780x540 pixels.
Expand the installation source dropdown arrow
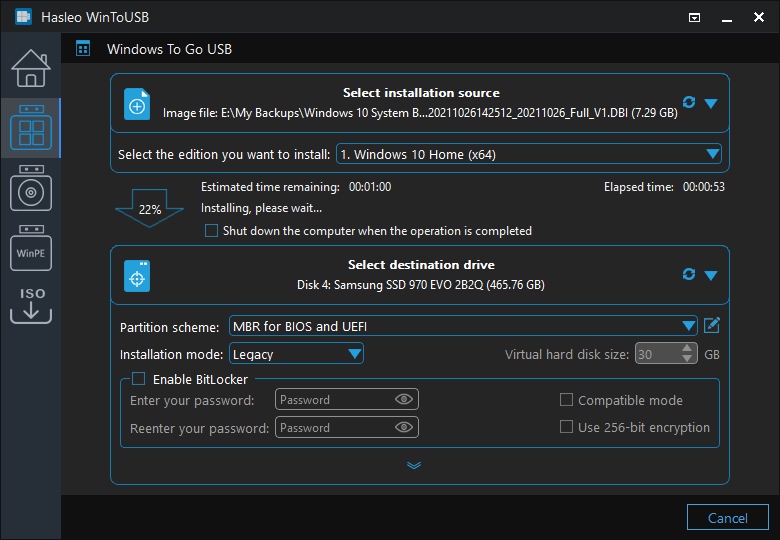[711, 103]
